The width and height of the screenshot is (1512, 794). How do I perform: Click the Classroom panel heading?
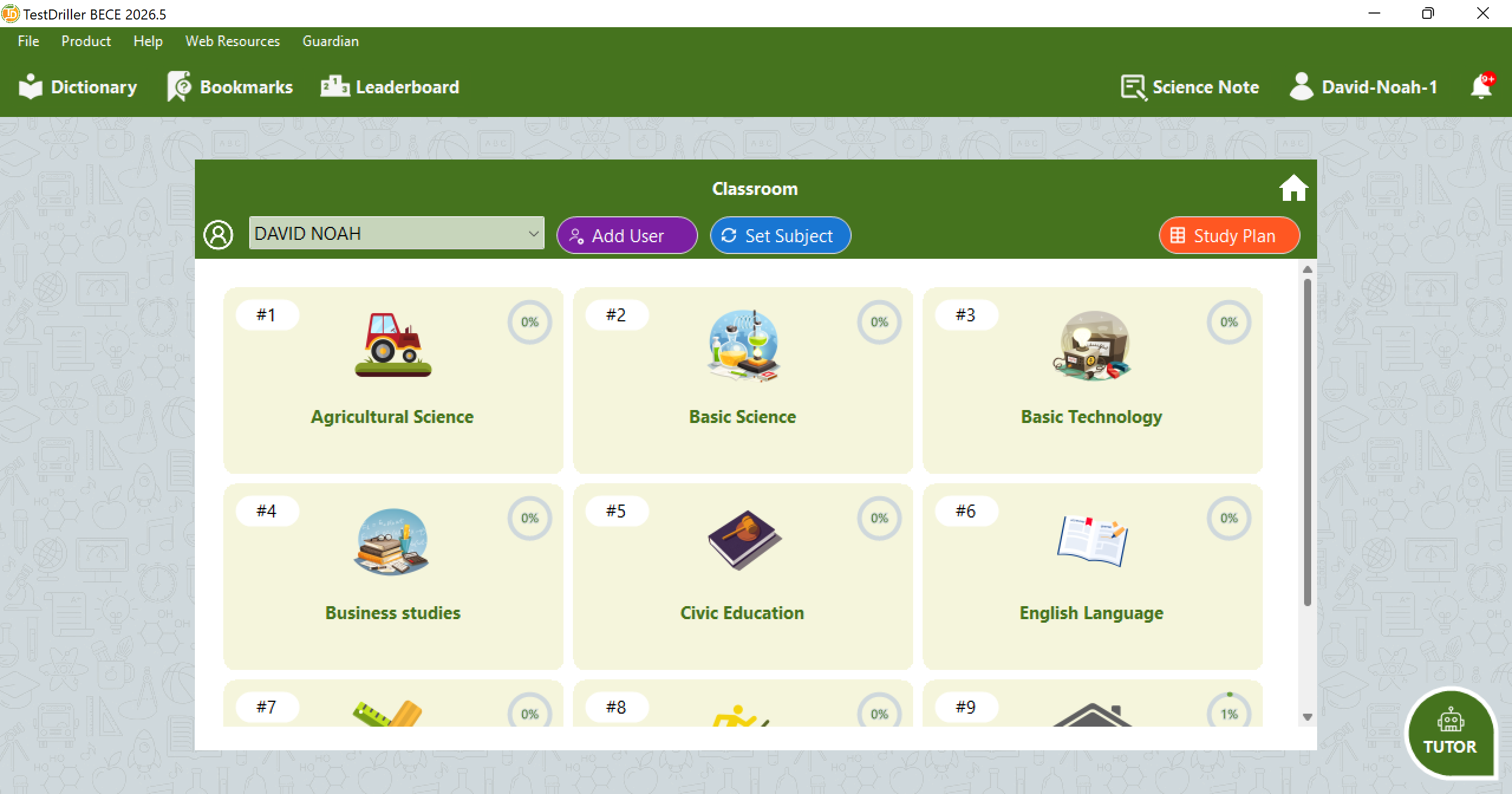point(755,188)
